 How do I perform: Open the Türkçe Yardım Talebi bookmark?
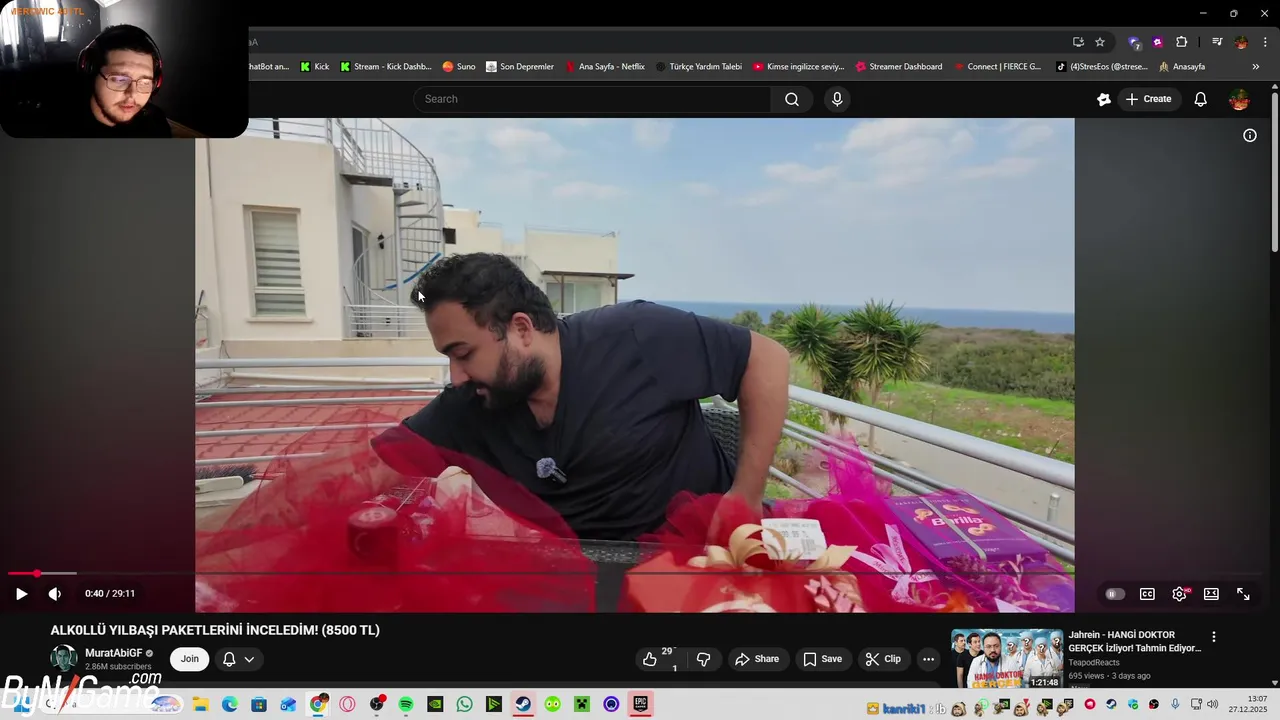699,67
